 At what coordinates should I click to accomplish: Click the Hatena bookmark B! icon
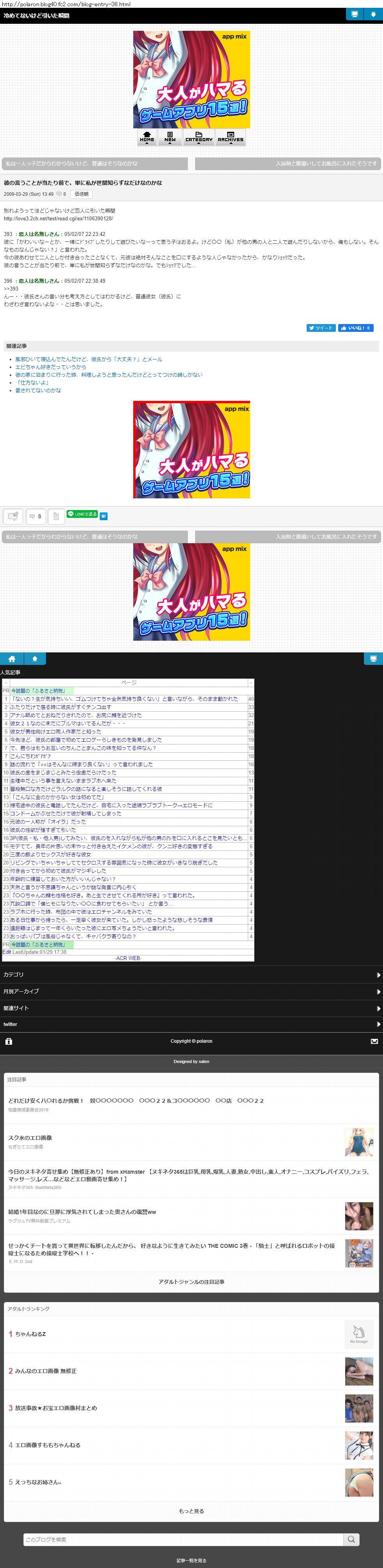pyautogui.click(x=104, y=516)
